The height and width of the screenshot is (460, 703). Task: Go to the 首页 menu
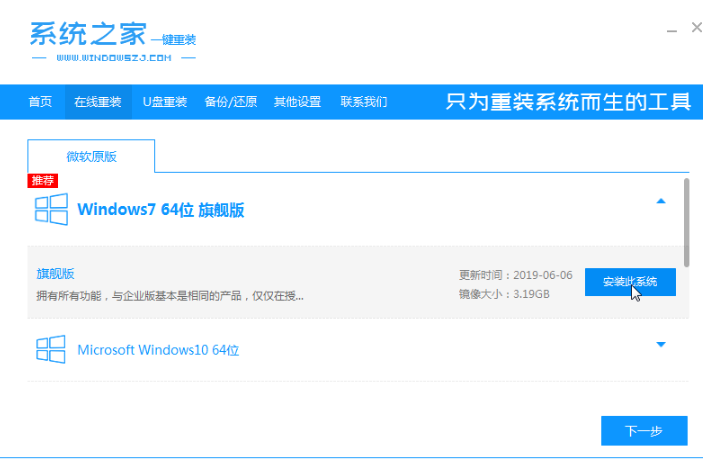coord(40,102)
